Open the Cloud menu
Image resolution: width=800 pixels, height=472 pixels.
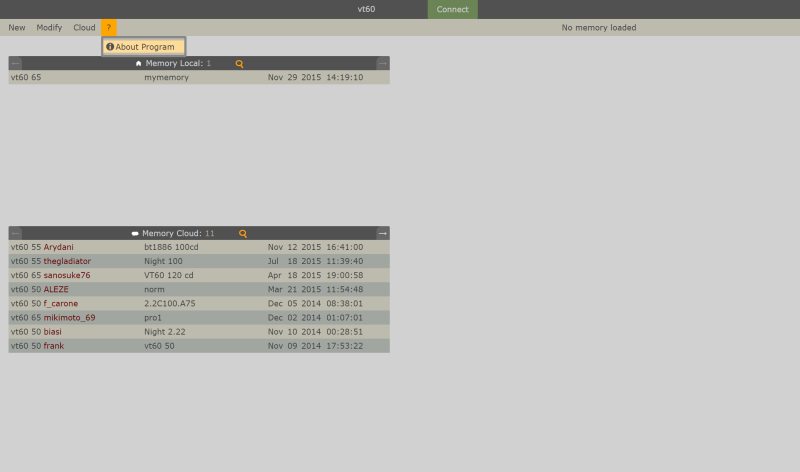(x=84, y=28)
